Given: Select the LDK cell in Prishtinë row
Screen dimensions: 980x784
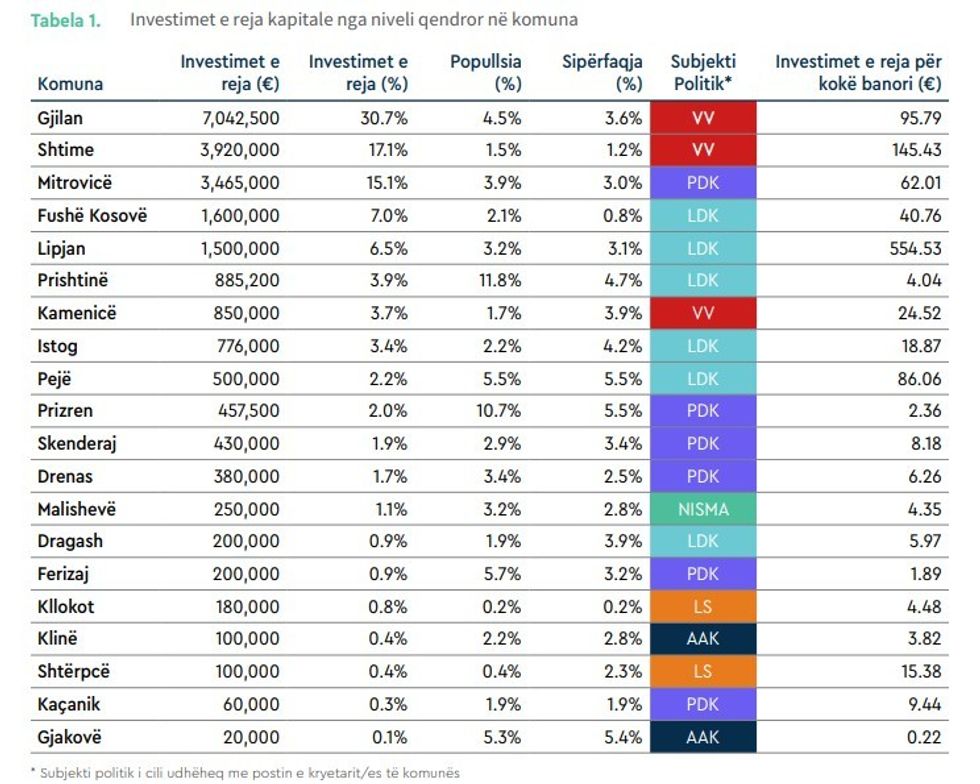Looking at the screenshot, I should (703, 281).
